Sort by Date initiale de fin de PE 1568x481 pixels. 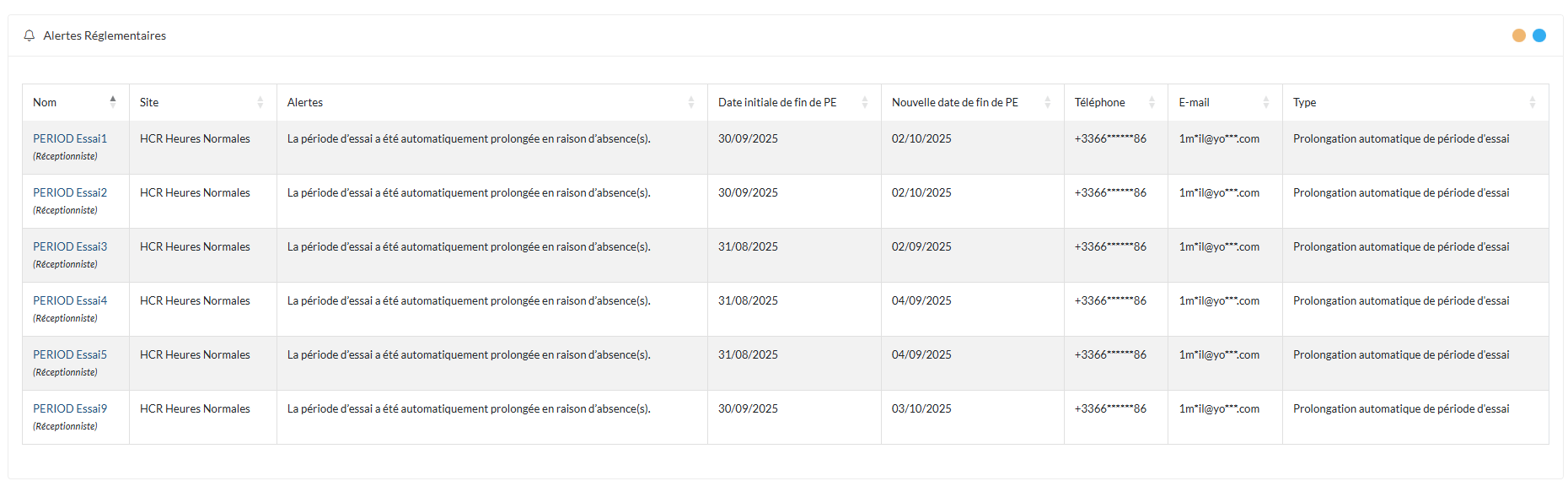pos(865,102)
